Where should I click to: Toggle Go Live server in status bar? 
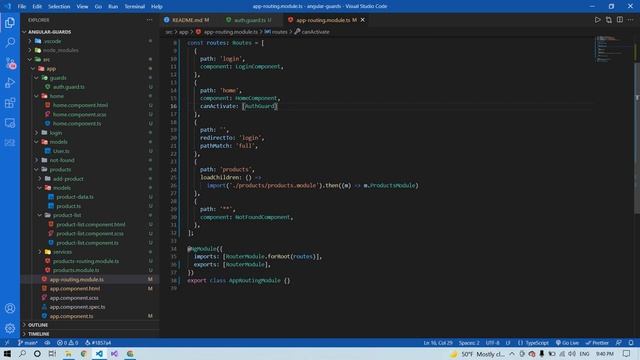tap(567, 343)
